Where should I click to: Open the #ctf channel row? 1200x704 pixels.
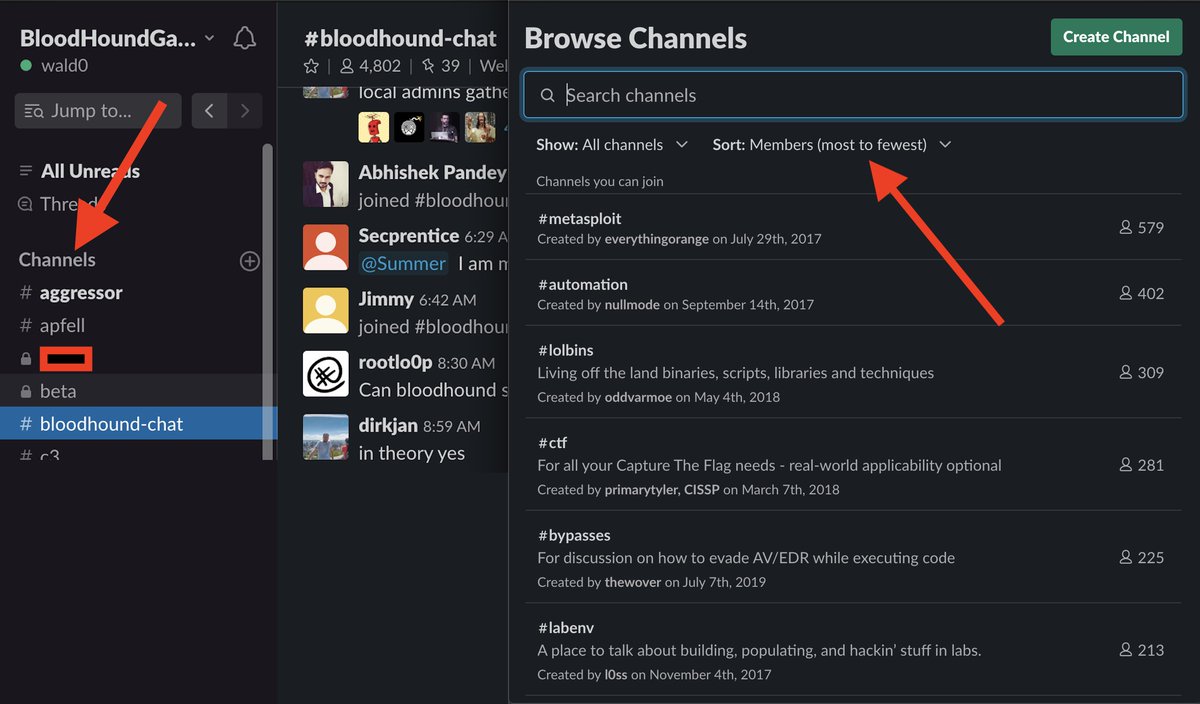(854, 464)
